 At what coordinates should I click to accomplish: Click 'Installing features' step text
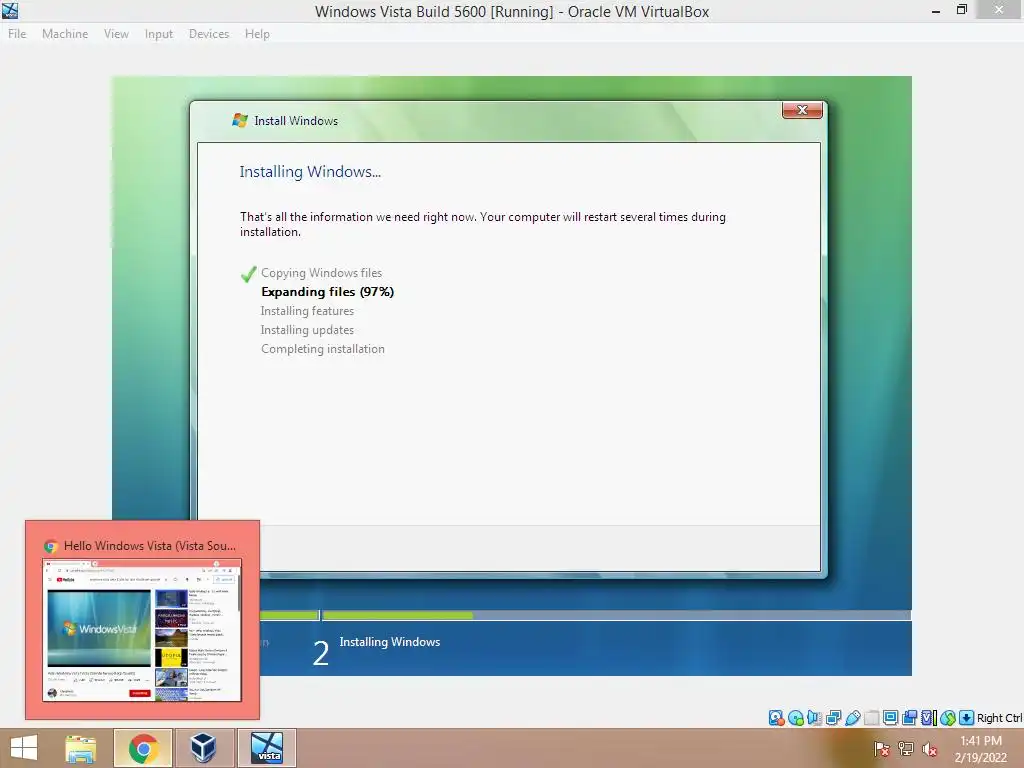[307, 311]
